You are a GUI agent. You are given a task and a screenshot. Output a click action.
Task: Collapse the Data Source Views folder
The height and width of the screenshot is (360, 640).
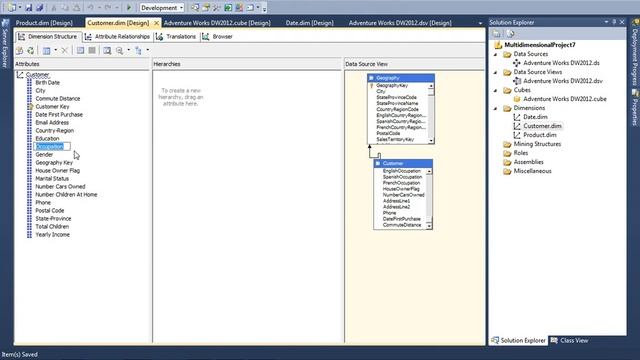[x=496, y=72]
